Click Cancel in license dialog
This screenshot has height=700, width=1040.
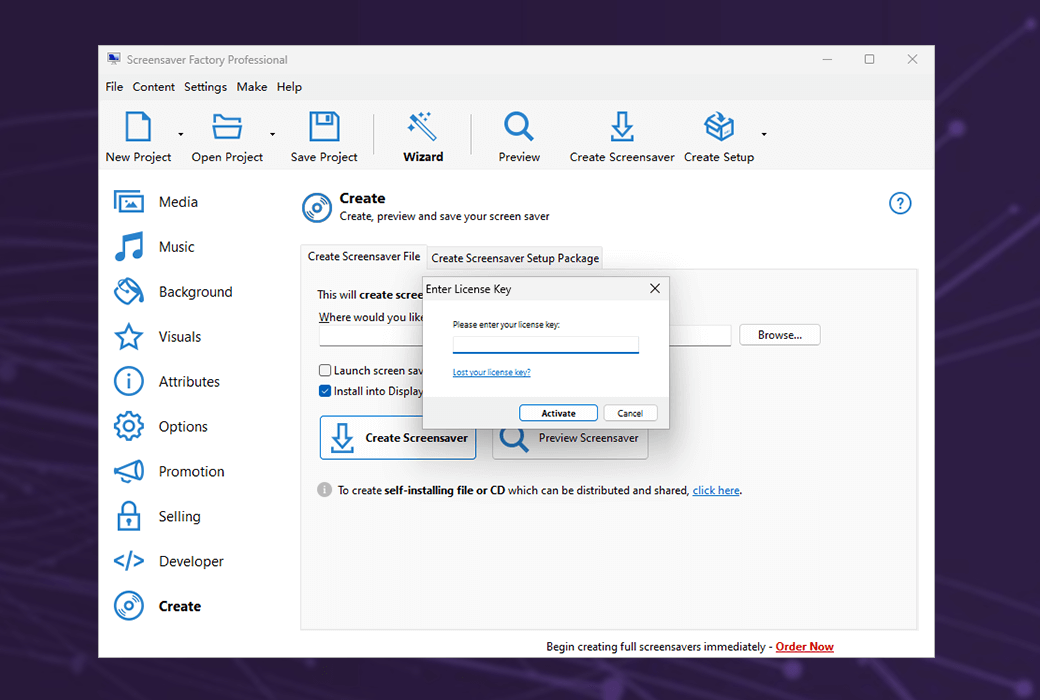click(630, 413)
